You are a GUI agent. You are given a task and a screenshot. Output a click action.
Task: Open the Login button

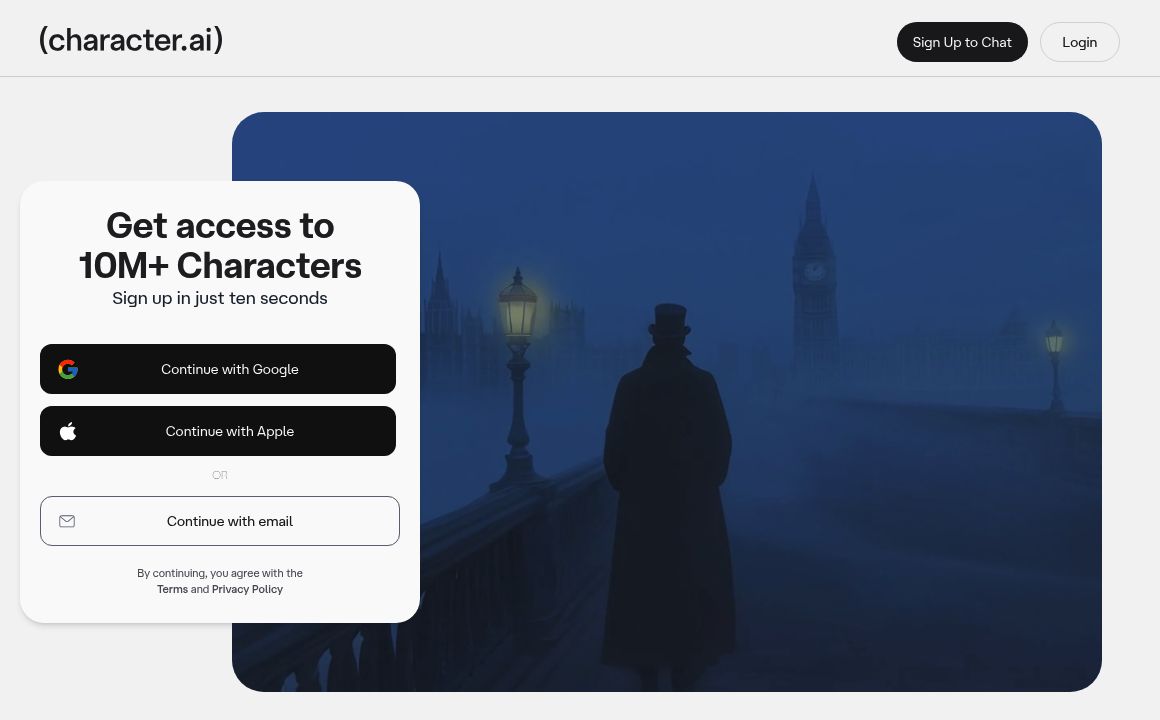pyautogui.click(x=1079, y=42)
